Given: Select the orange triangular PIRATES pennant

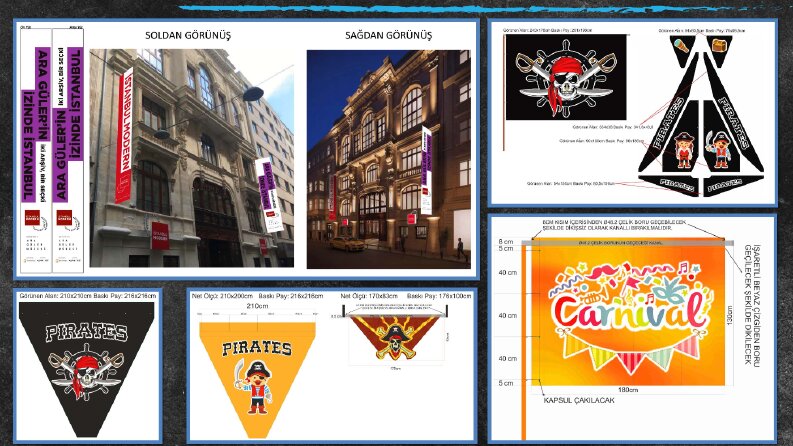Looking at the screenshot, I should [257, 379].
